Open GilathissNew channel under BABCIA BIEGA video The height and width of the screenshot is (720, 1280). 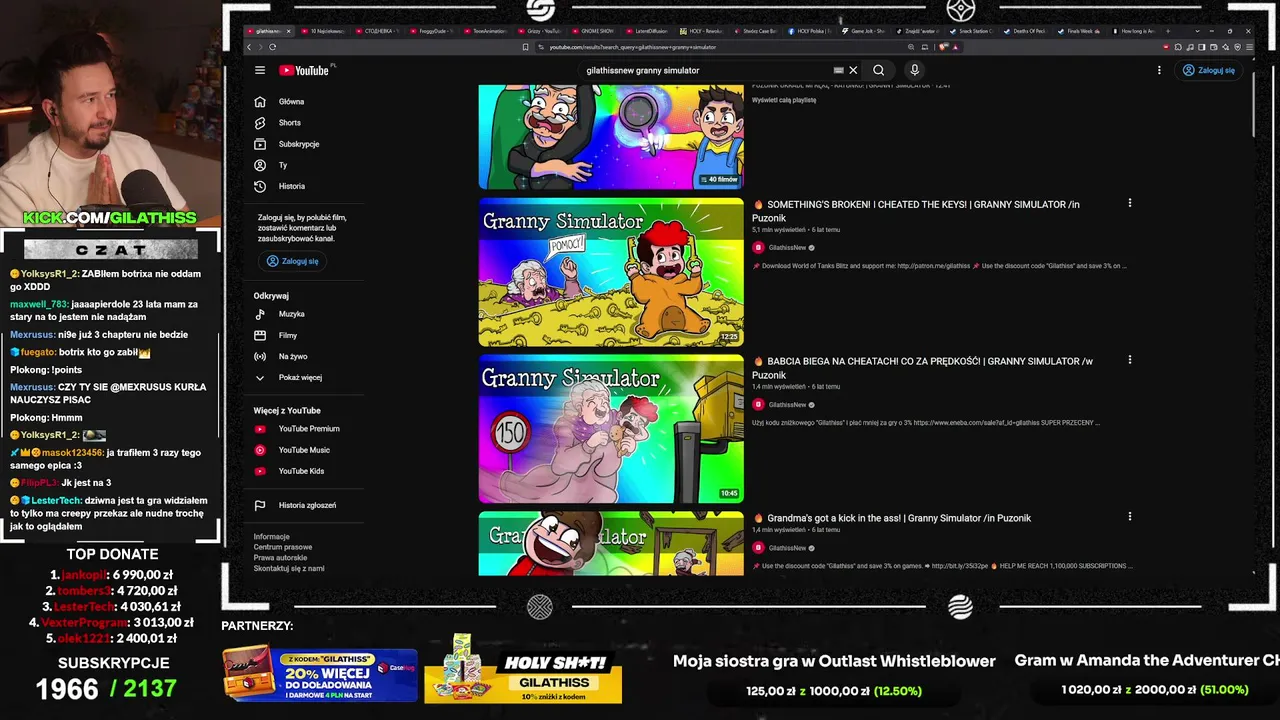point(786,405)
